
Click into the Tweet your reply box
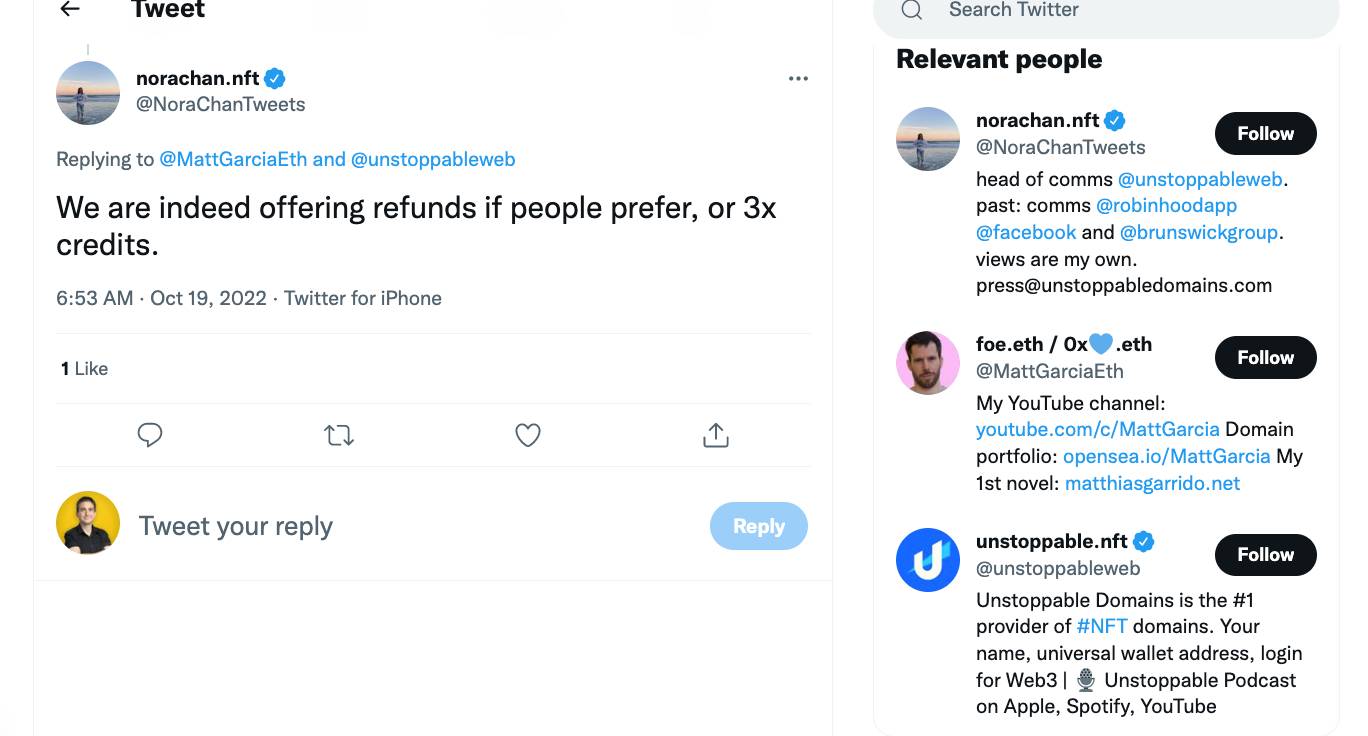(400, 526)
